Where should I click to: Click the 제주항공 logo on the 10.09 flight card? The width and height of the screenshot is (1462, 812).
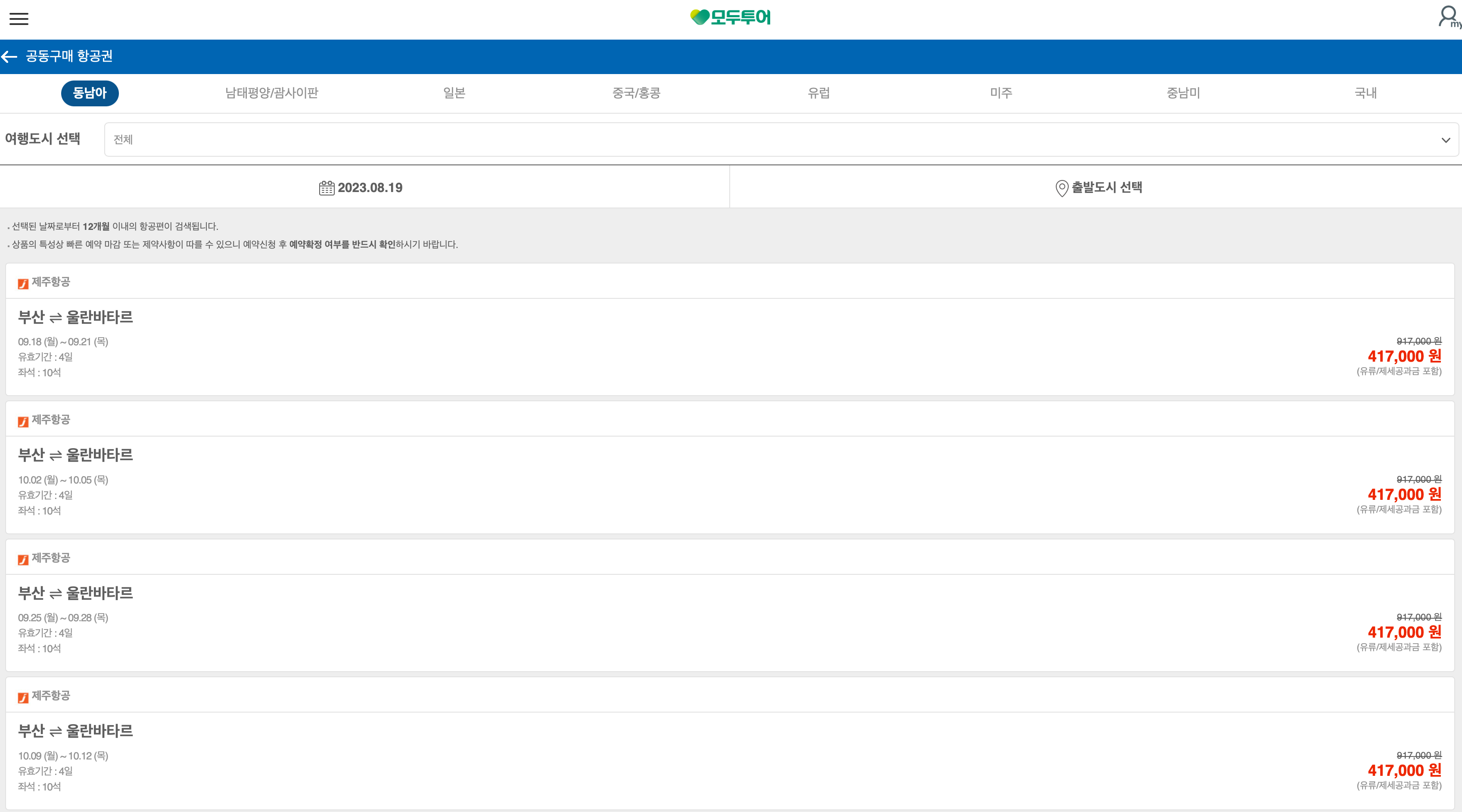point(23,697)
